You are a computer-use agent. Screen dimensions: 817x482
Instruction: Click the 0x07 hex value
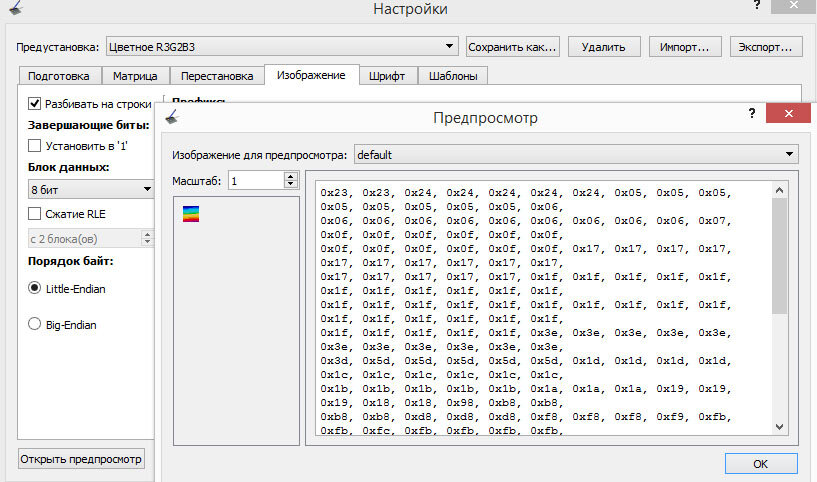pyautogui.click(x=712, y=221)
